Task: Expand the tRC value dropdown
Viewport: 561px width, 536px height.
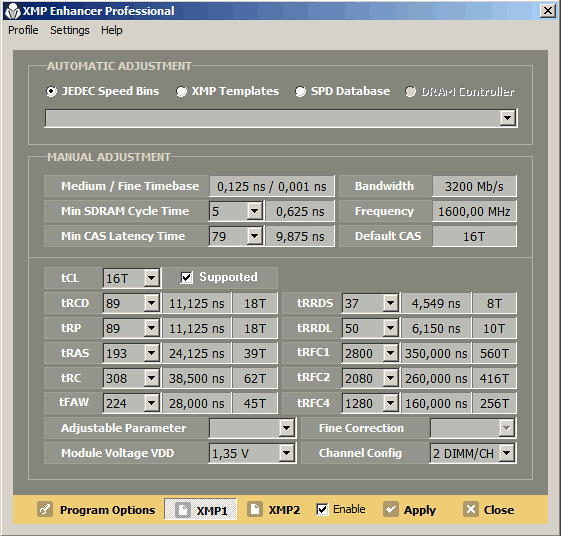Action: [x=152, y=378]
